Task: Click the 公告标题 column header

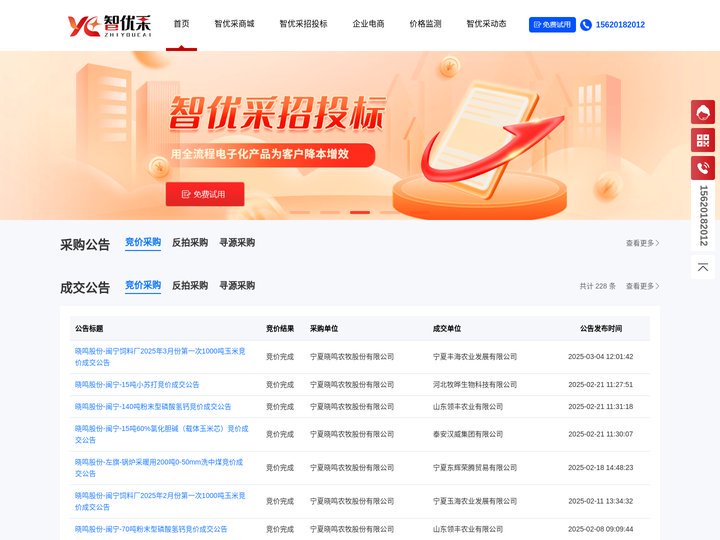Action: click(x=89, y=329)
